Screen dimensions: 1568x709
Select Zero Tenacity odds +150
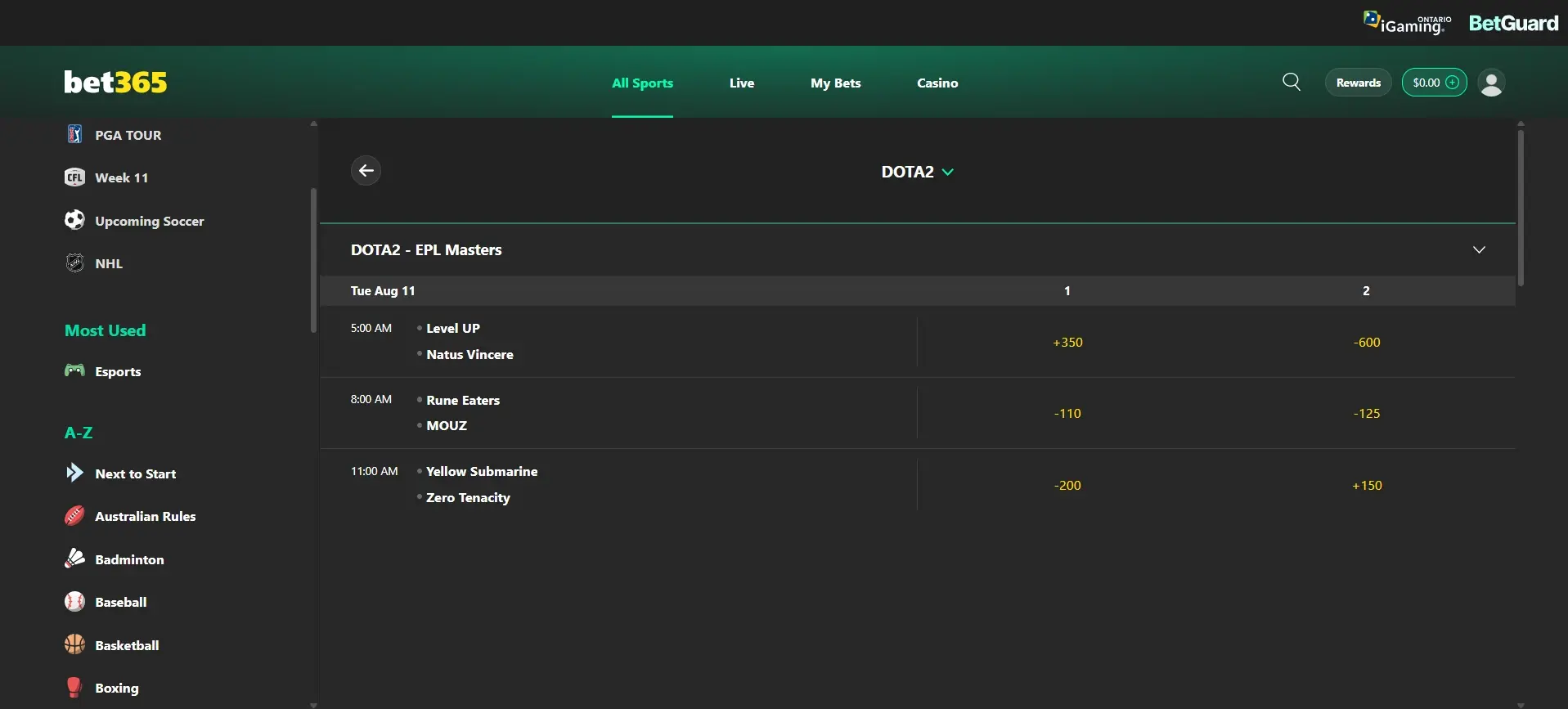[x=1366, y=485]
